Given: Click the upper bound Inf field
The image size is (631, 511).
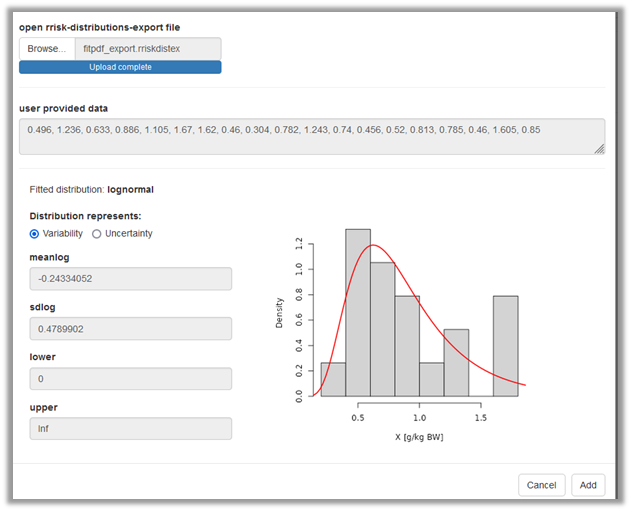Looking at the screenshot, I should 125,428.
